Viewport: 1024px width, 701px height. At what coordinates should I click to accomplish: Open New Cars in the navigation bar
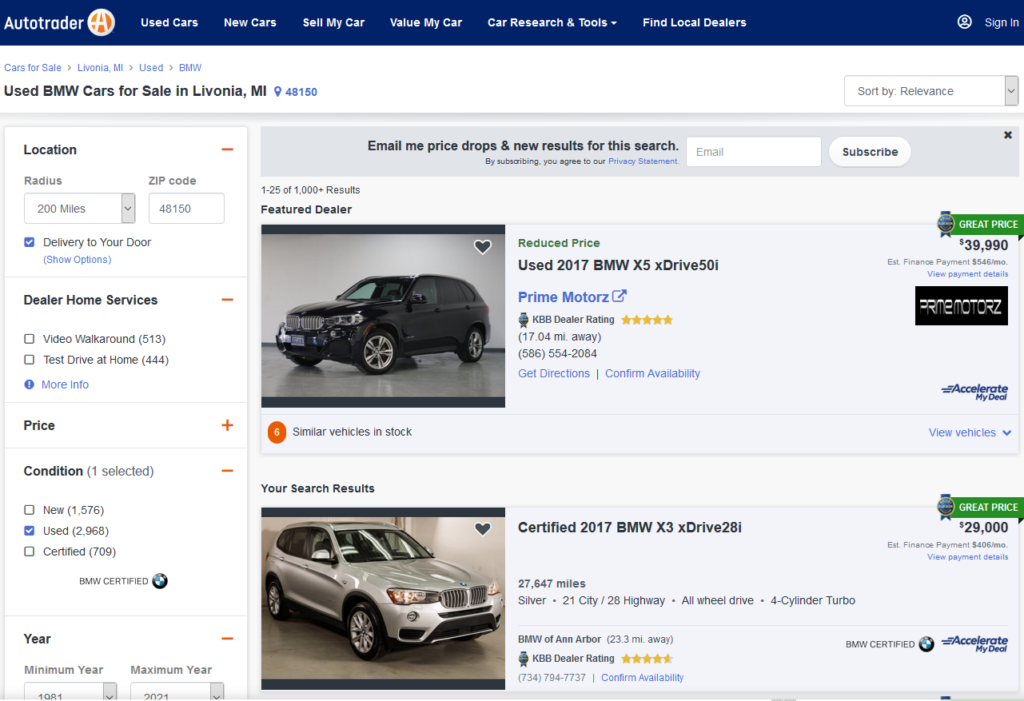pyautogui.click(x=250, y=22)
